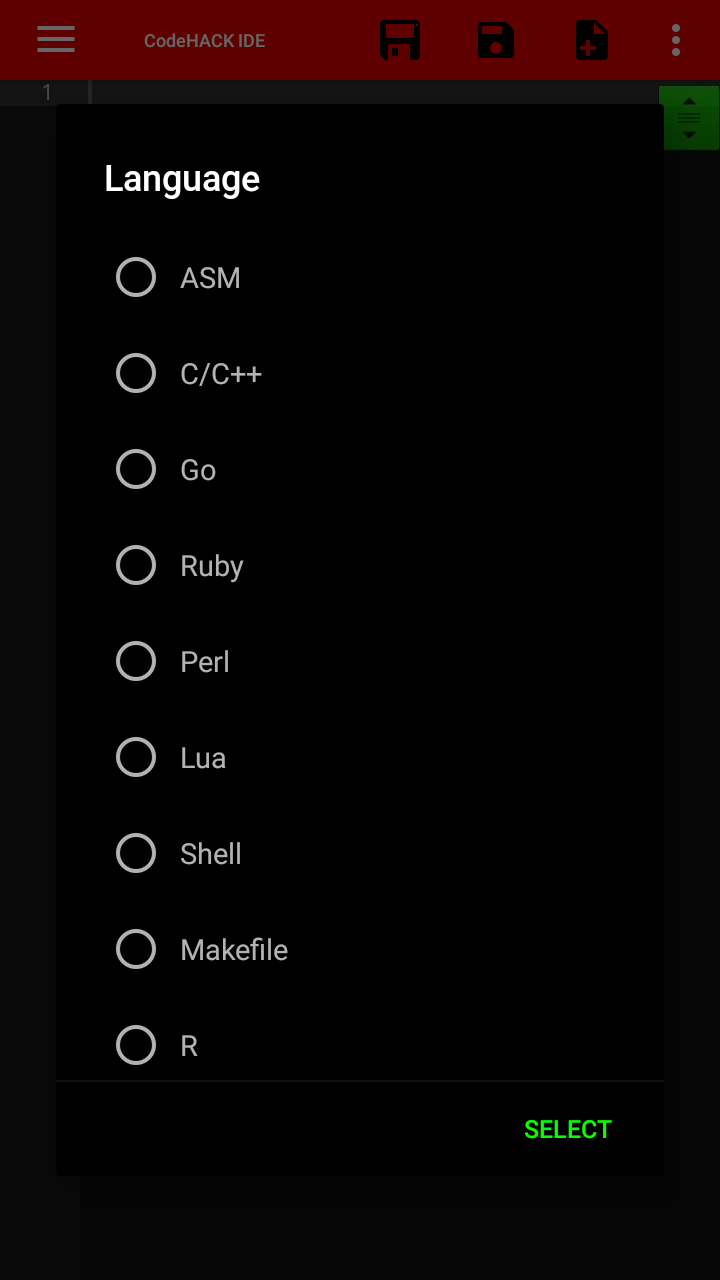Choose Makefile as the language
Viewport: 720px width, 1280px height.
136,950
